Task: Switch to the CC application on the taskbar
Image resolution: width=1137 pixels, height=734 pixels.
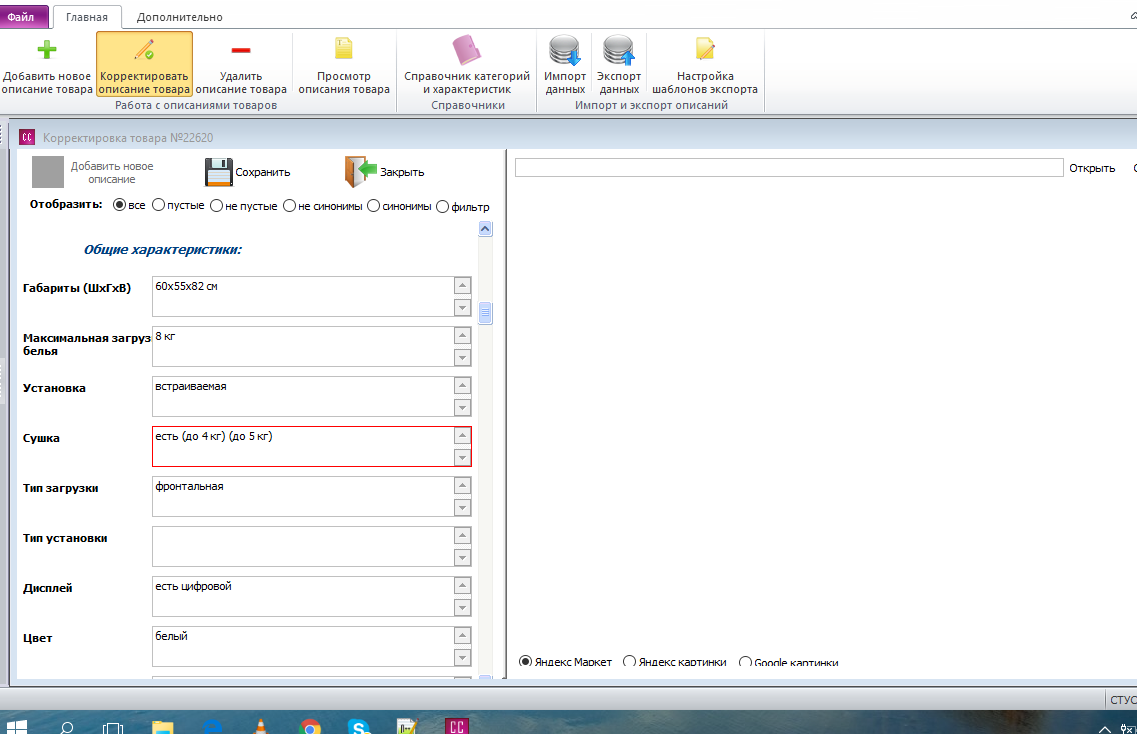Action: click(x=457, y=726)
